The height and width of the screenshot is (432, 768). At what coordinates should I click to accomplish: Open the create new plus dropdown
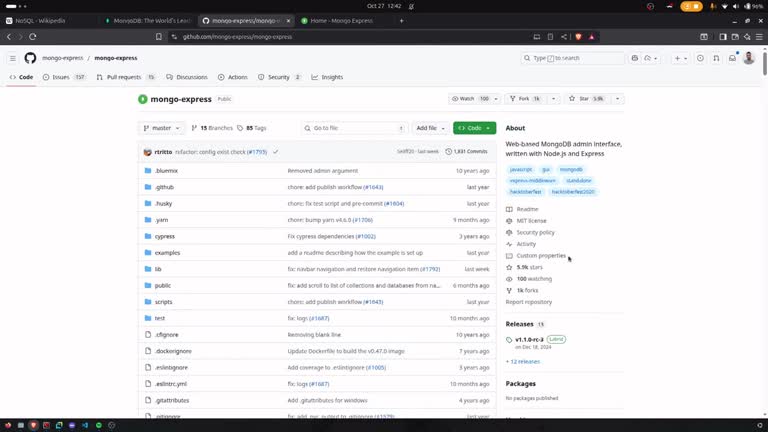[x=680, y=58]
